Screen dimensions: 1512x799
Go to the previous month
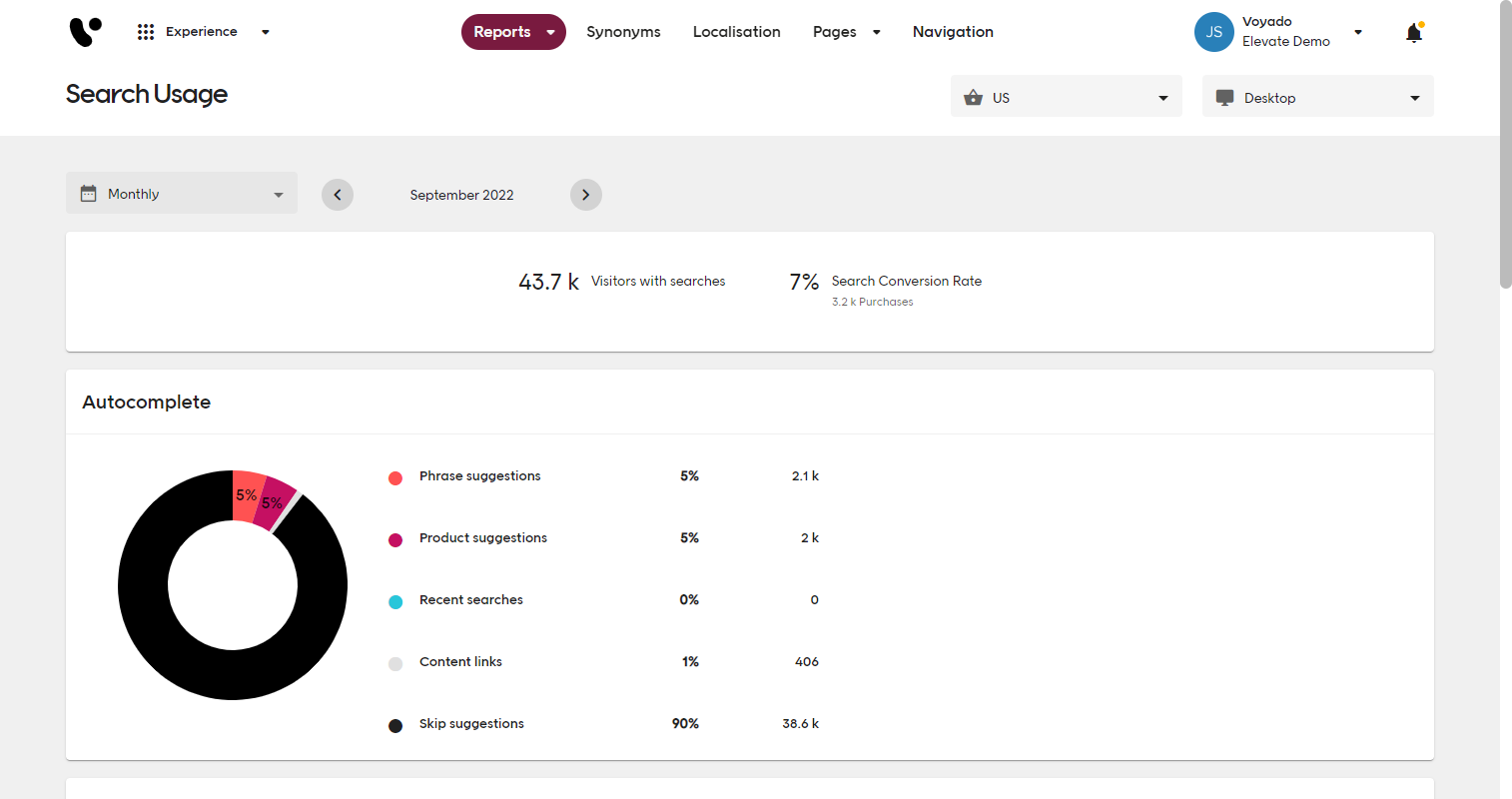tap(338, 195)
